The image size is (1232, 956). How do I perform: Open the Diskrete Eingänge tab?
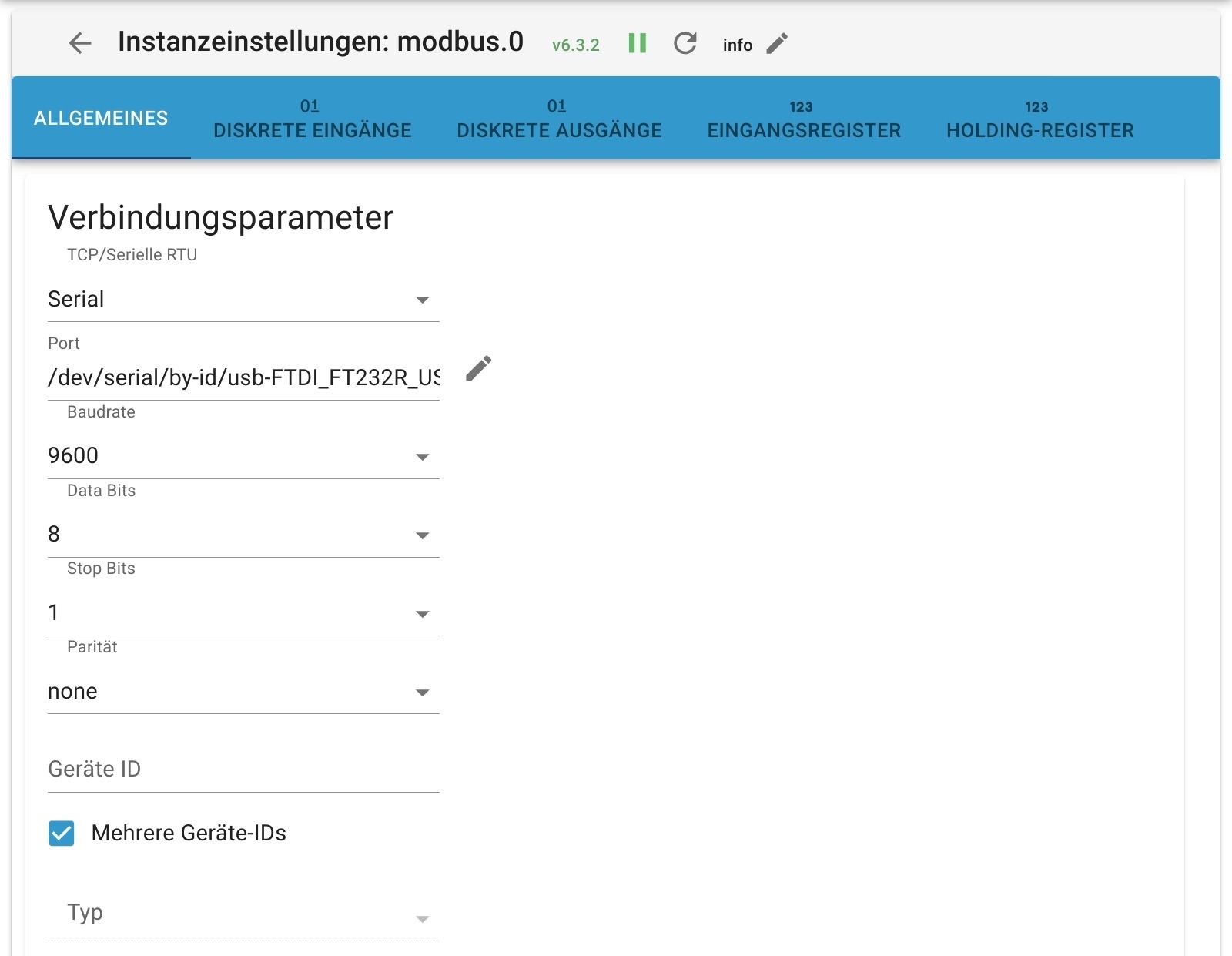tap(312, 118)
